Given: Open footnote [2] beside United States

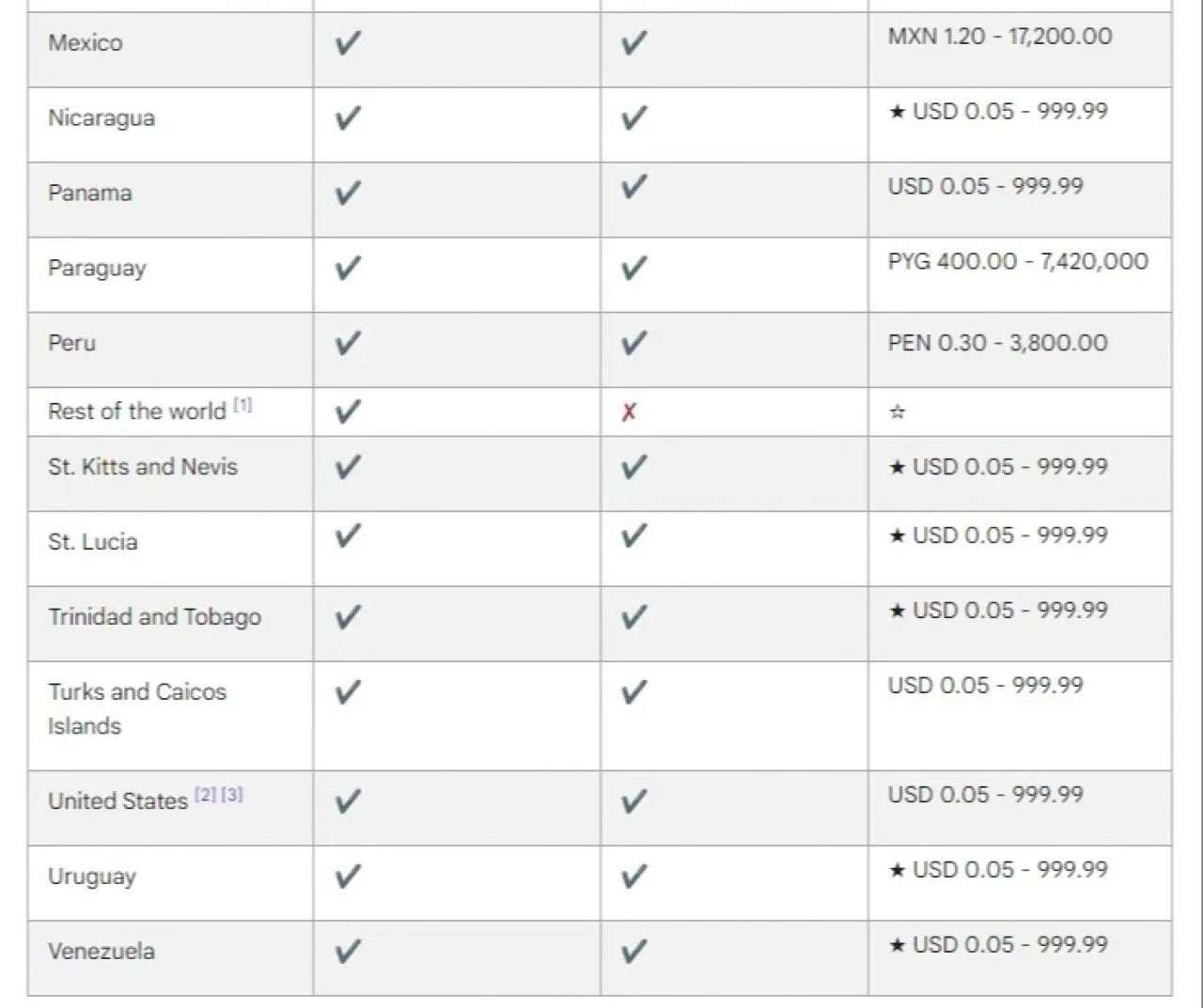Looking at the screenshot, I should pos(206,795).
